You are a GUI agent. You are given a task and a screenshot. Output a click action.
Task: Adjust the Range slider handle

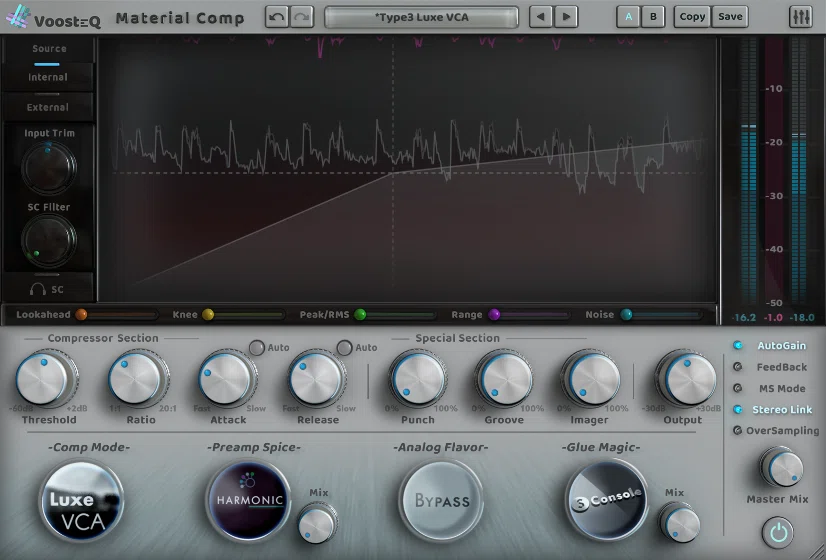(494, 315)
